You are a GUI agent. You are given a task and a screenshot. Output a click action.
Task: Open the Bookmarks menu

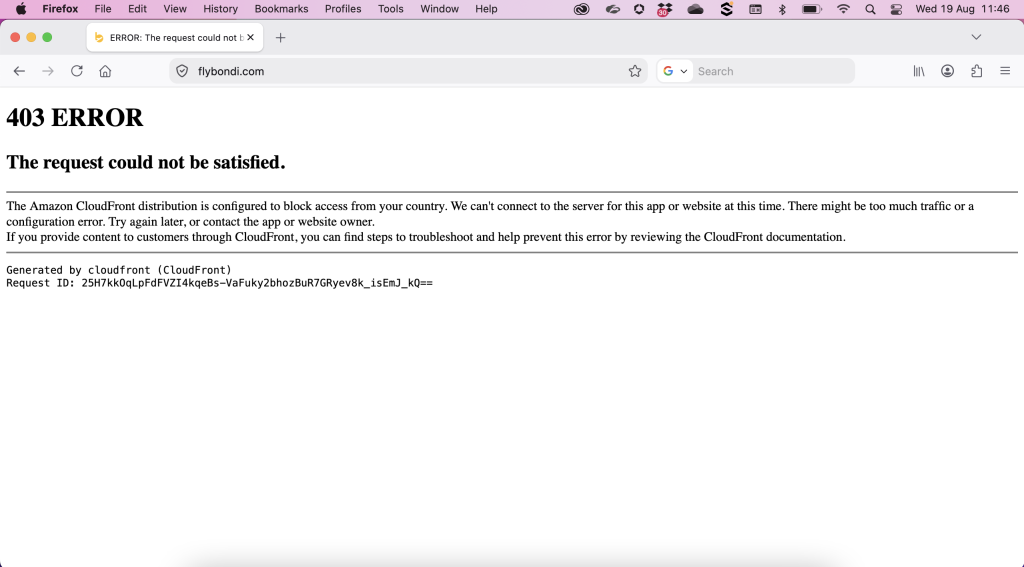coord(281,9)
